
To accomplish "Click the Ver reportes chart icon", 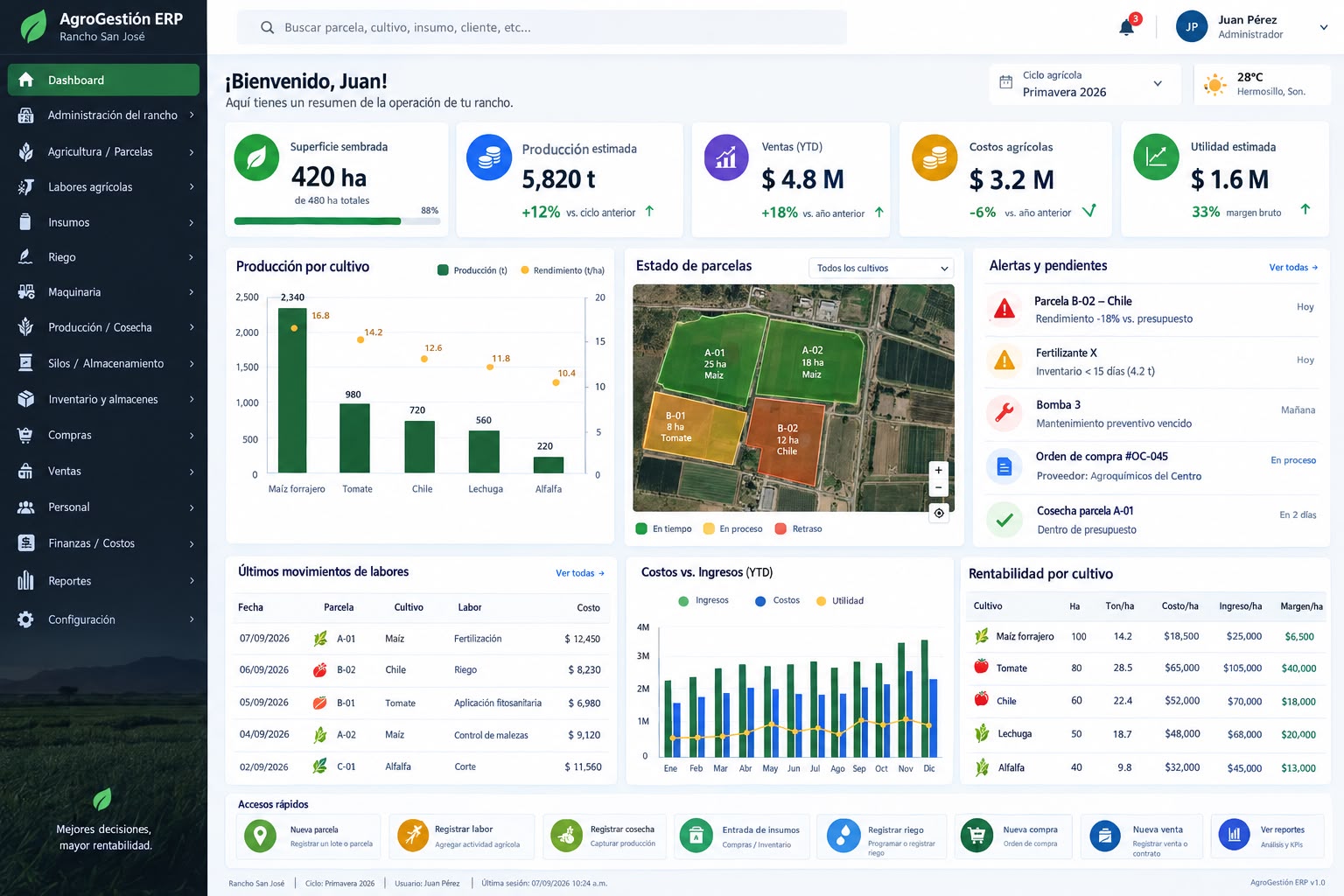I will (1234, 836).
